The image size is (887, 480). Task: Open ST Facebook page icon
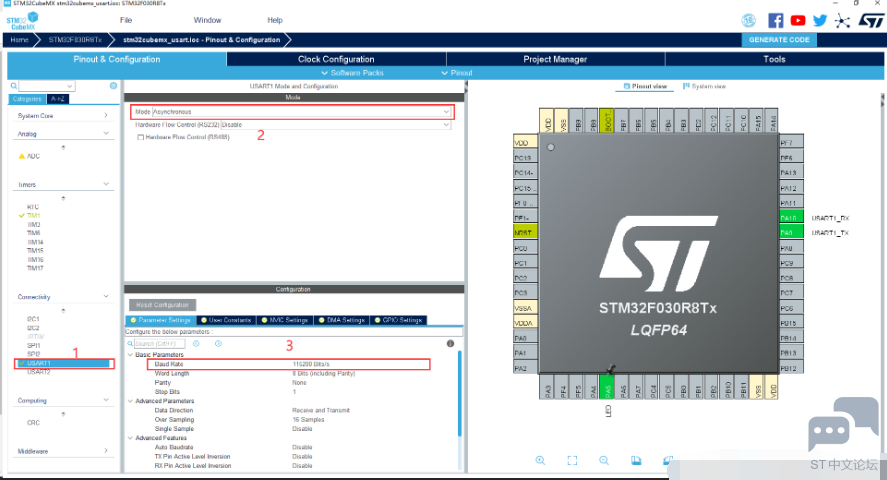[x=776, y=21]
